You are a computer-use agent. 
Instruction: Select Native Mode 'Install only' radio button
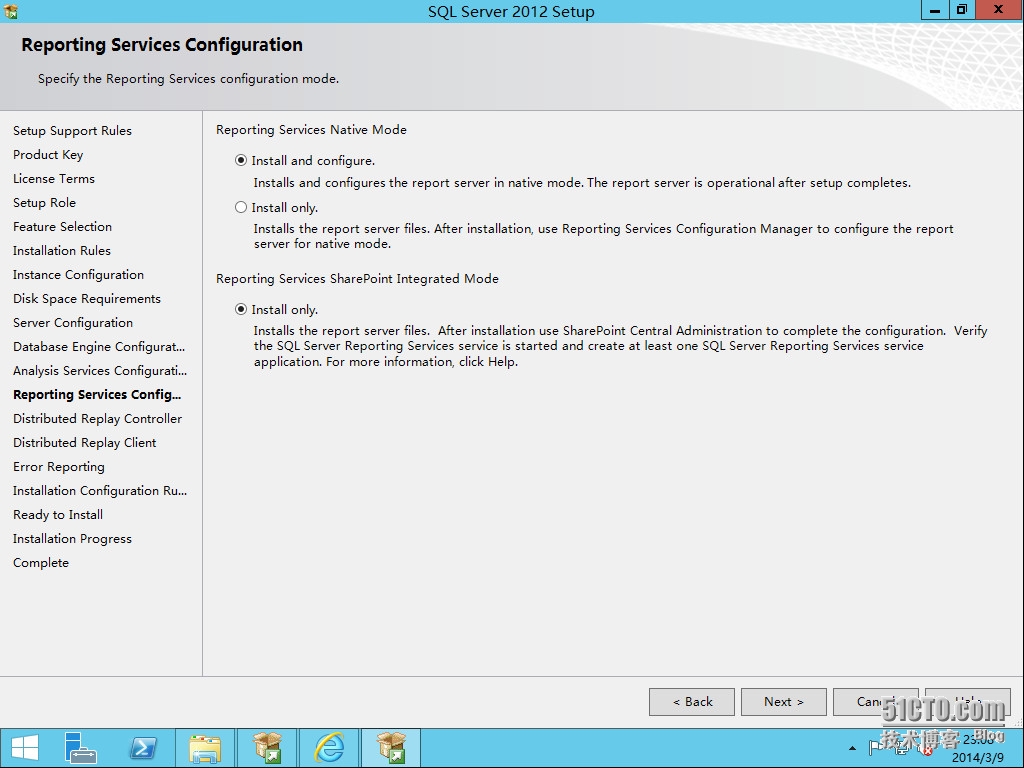pos(241,207)
